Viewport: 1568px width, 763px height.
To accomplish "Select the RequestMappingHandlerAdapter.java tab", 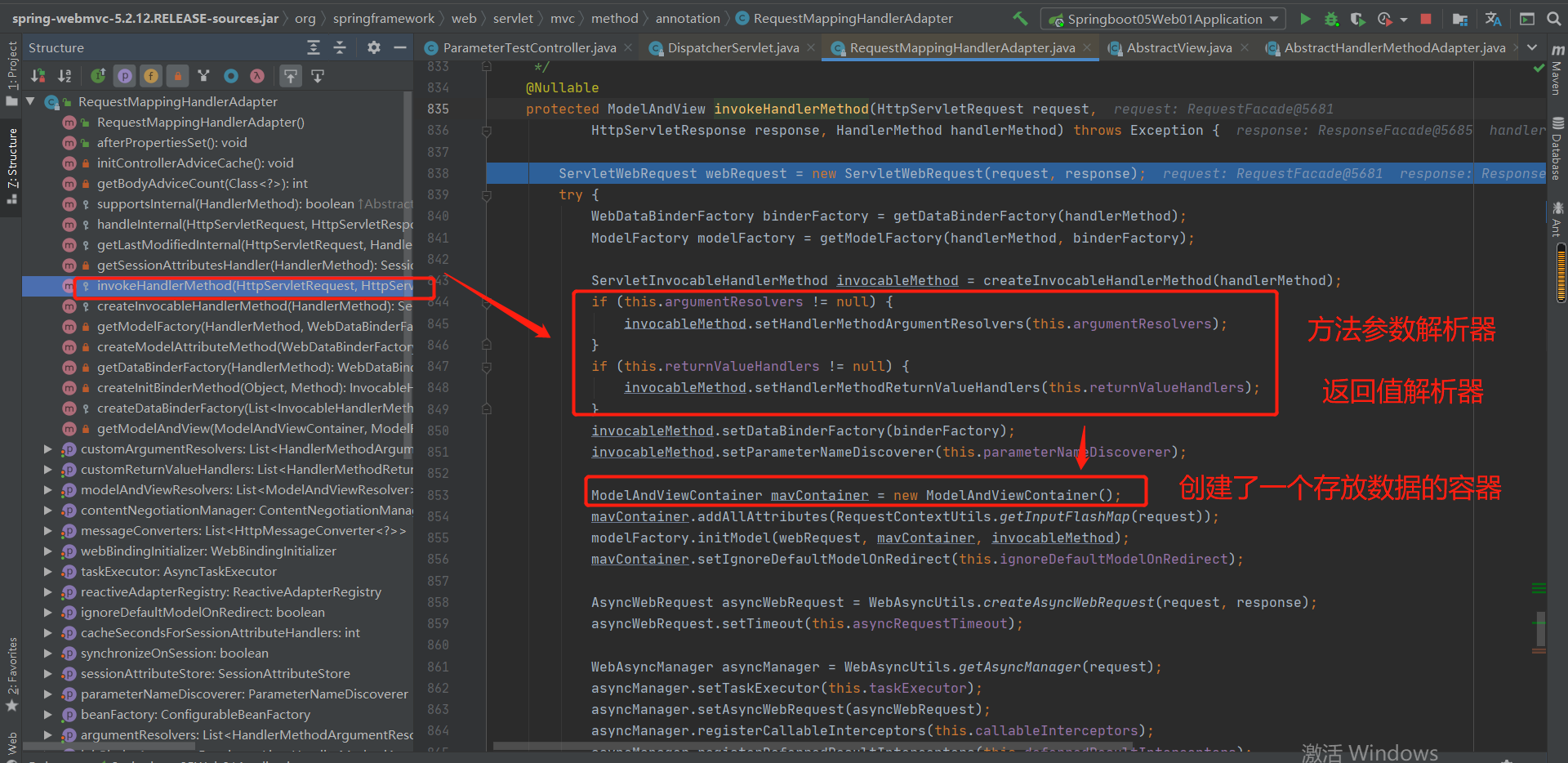I will pos(962,47).
